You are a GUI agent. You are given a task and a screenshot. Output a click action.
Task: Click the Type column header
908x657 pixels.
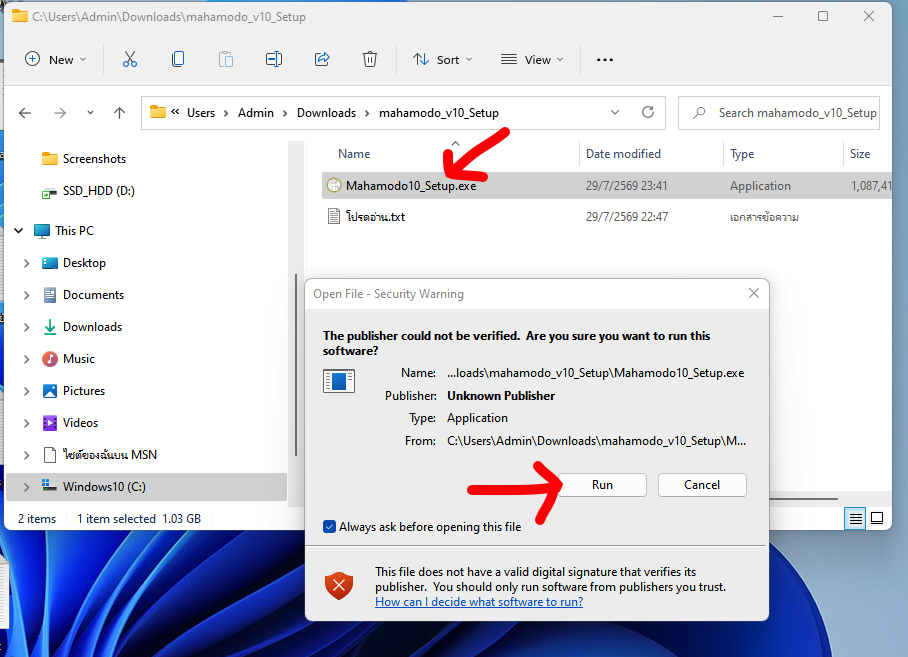(x=742, y=153)
